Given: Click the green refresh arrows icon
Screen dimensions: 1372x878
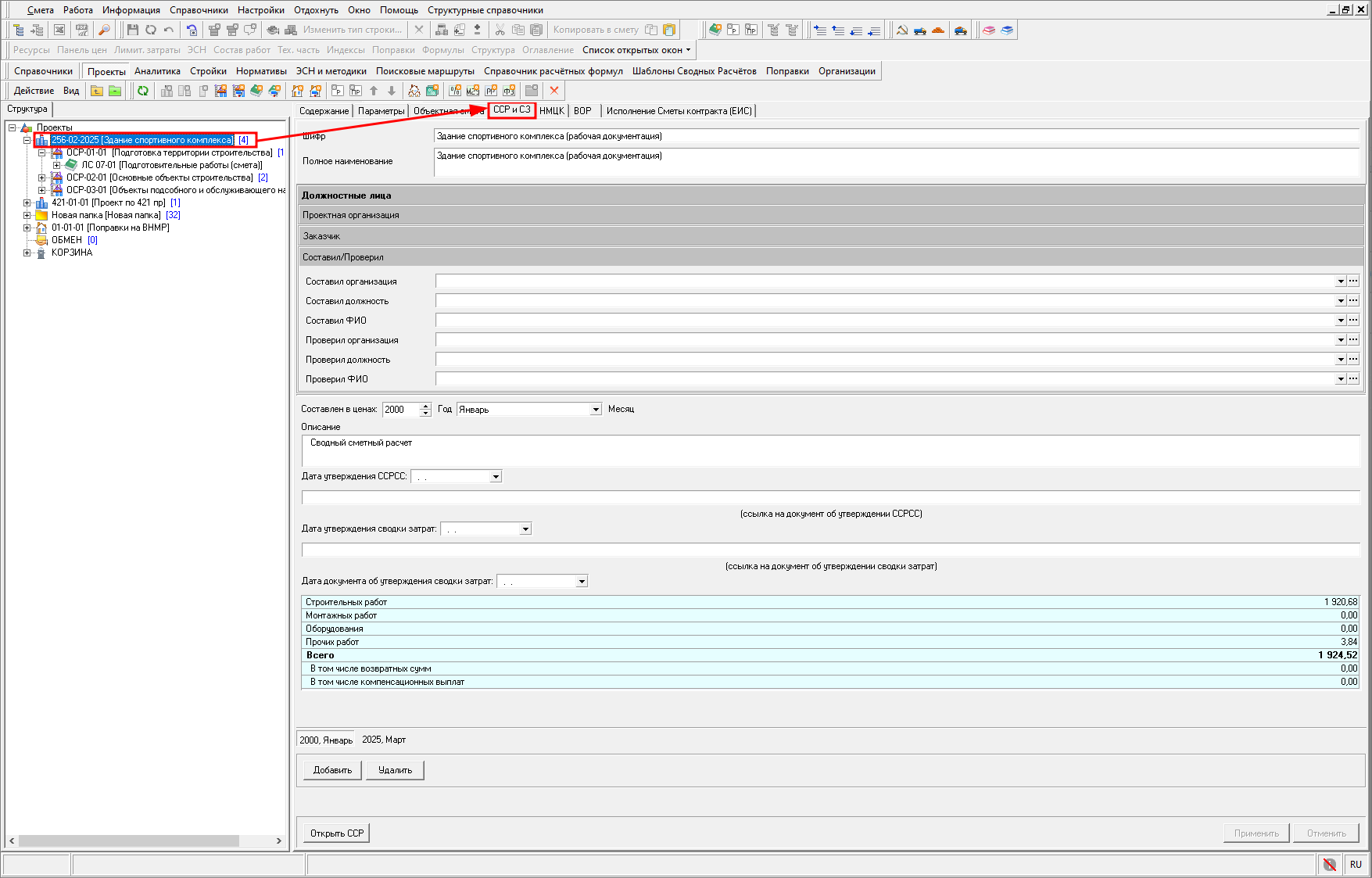Looking at the screenshot, I should tap(143, 91).
